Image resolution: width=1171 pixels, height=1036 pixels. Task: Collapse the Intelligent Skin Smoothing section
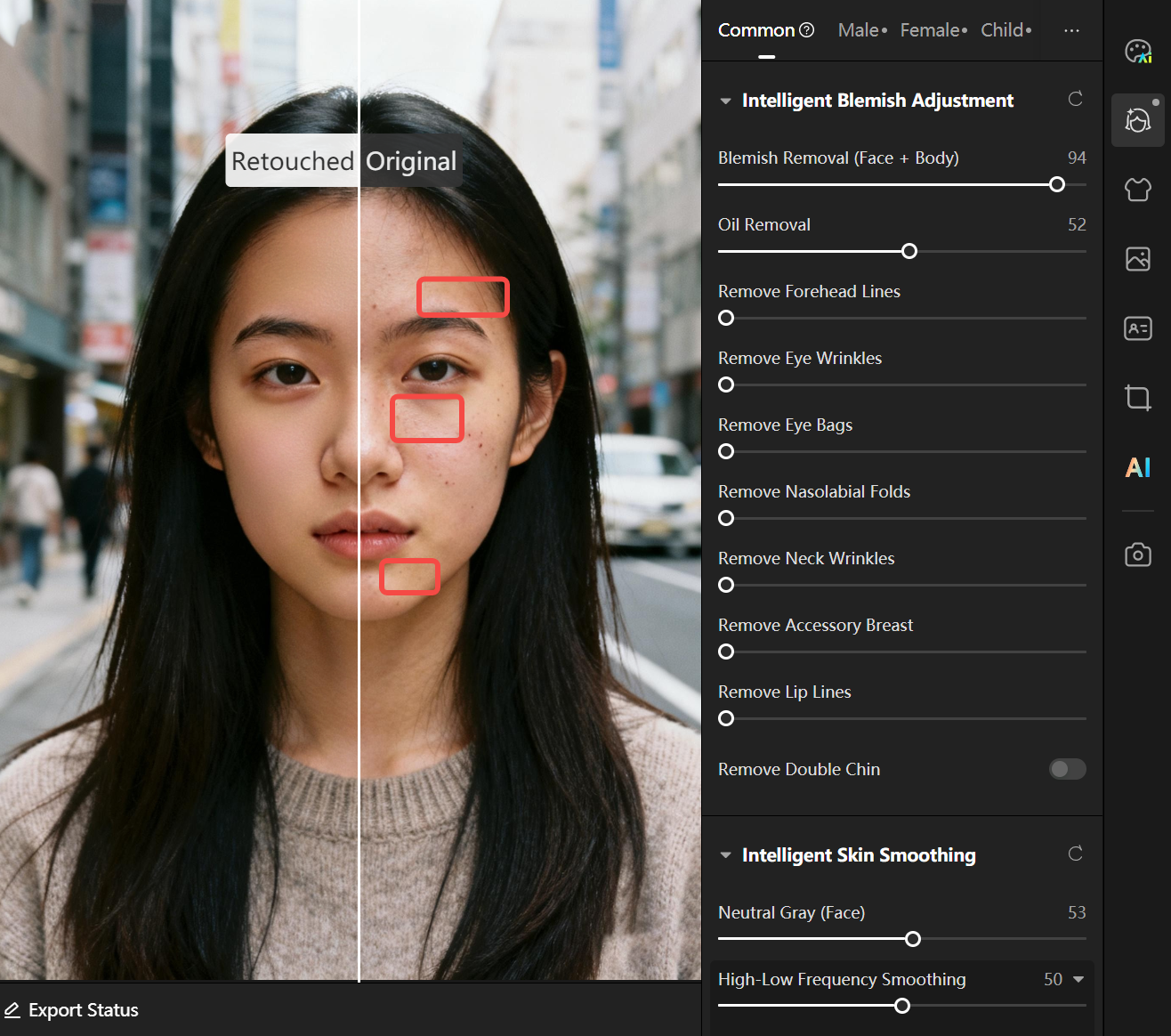point(725,855)
